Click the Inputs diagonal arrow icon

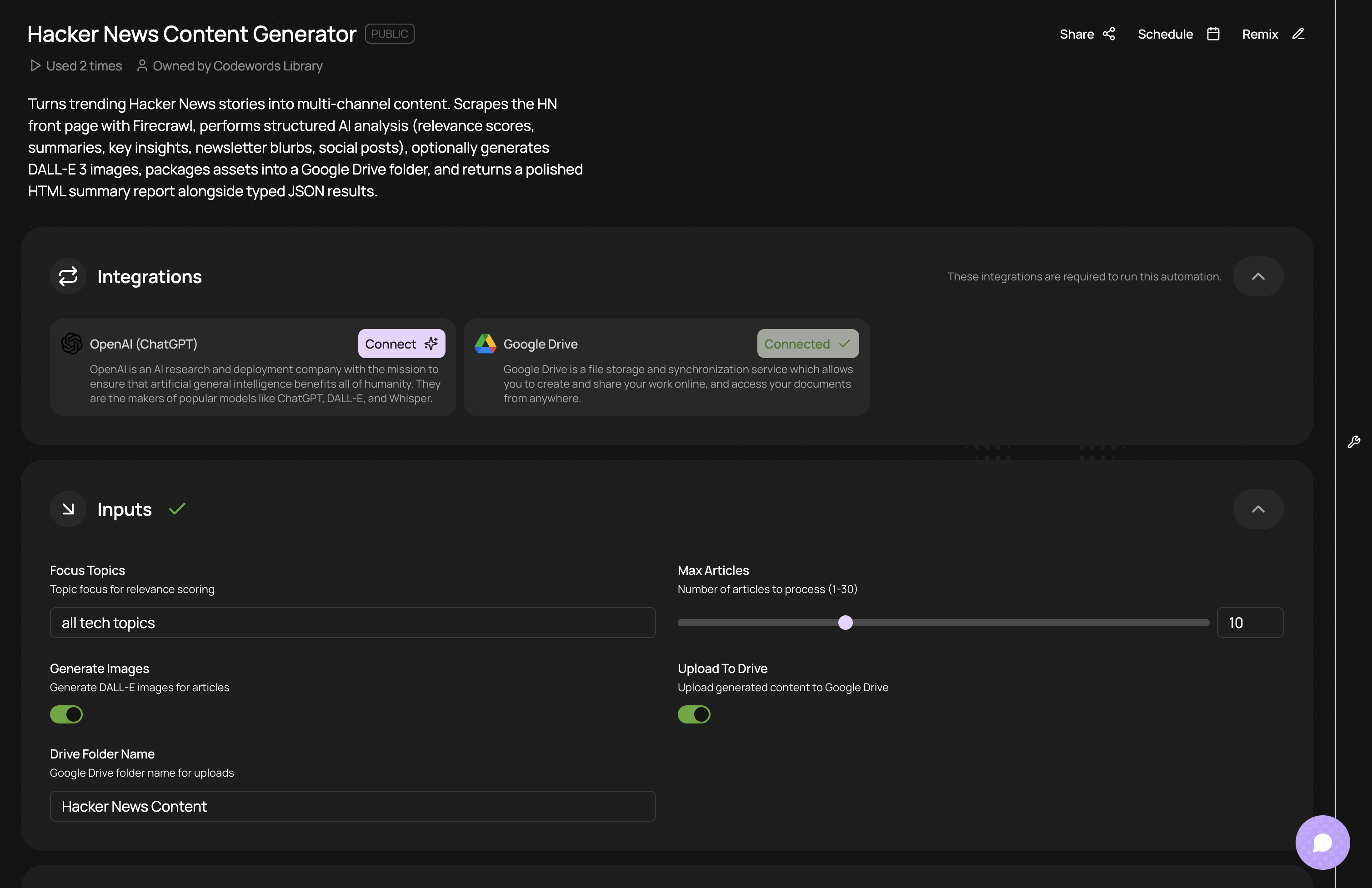tap(68, 509)
